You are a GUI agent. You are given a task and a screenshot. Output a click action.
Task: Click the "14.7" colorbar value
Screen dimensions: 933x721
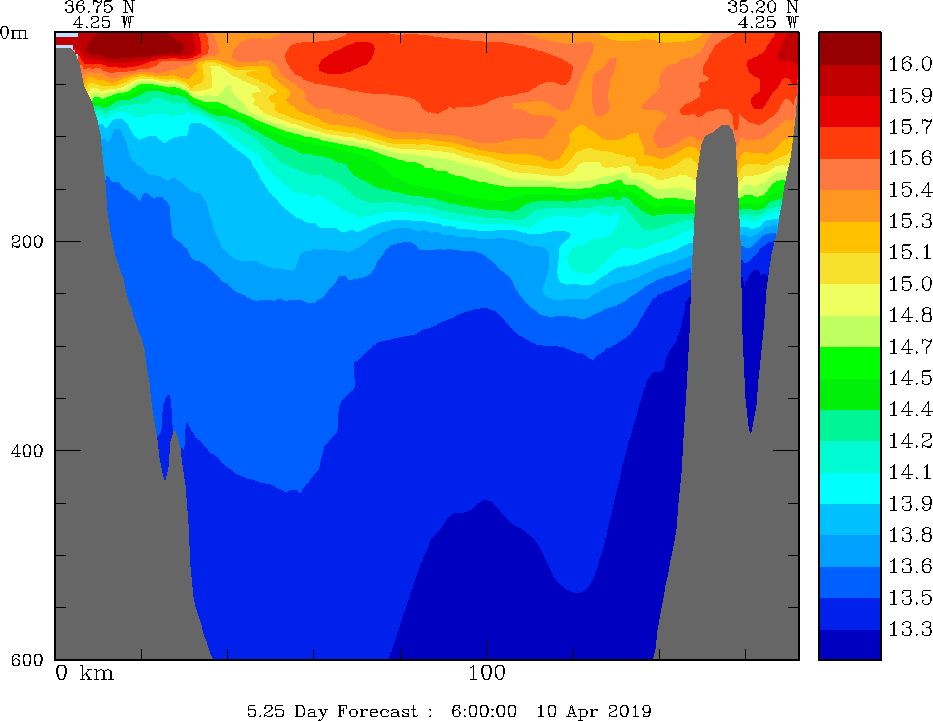(x=910, y=347)
